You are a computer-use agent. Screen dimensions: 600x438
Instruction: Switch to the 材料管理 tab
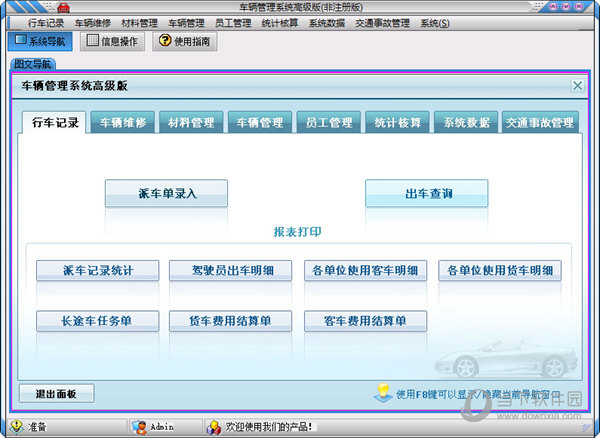click(191, 123)
